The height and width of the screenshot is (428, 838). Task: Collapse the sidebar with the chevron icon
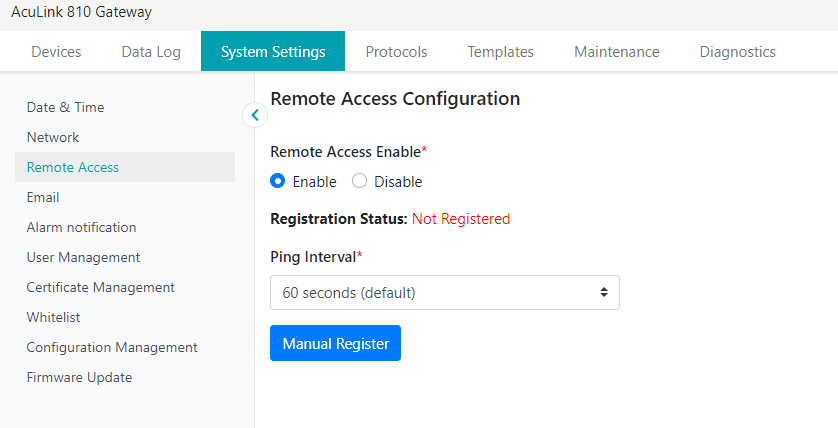click(255, 115)
